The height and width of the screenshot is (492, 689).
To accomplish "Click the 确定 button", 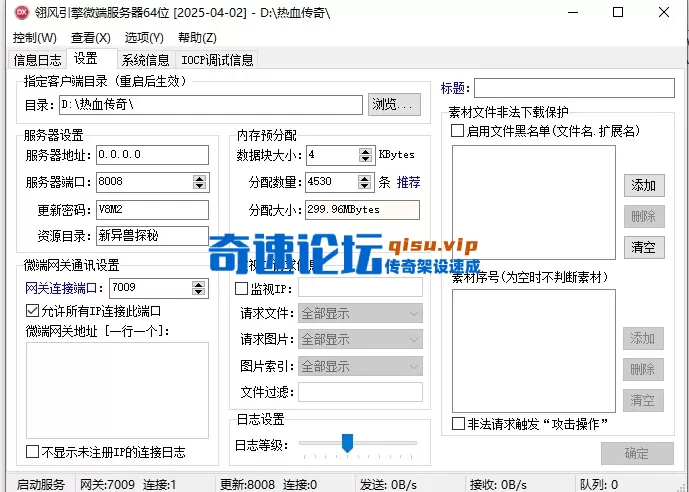I will click(637, 453).
